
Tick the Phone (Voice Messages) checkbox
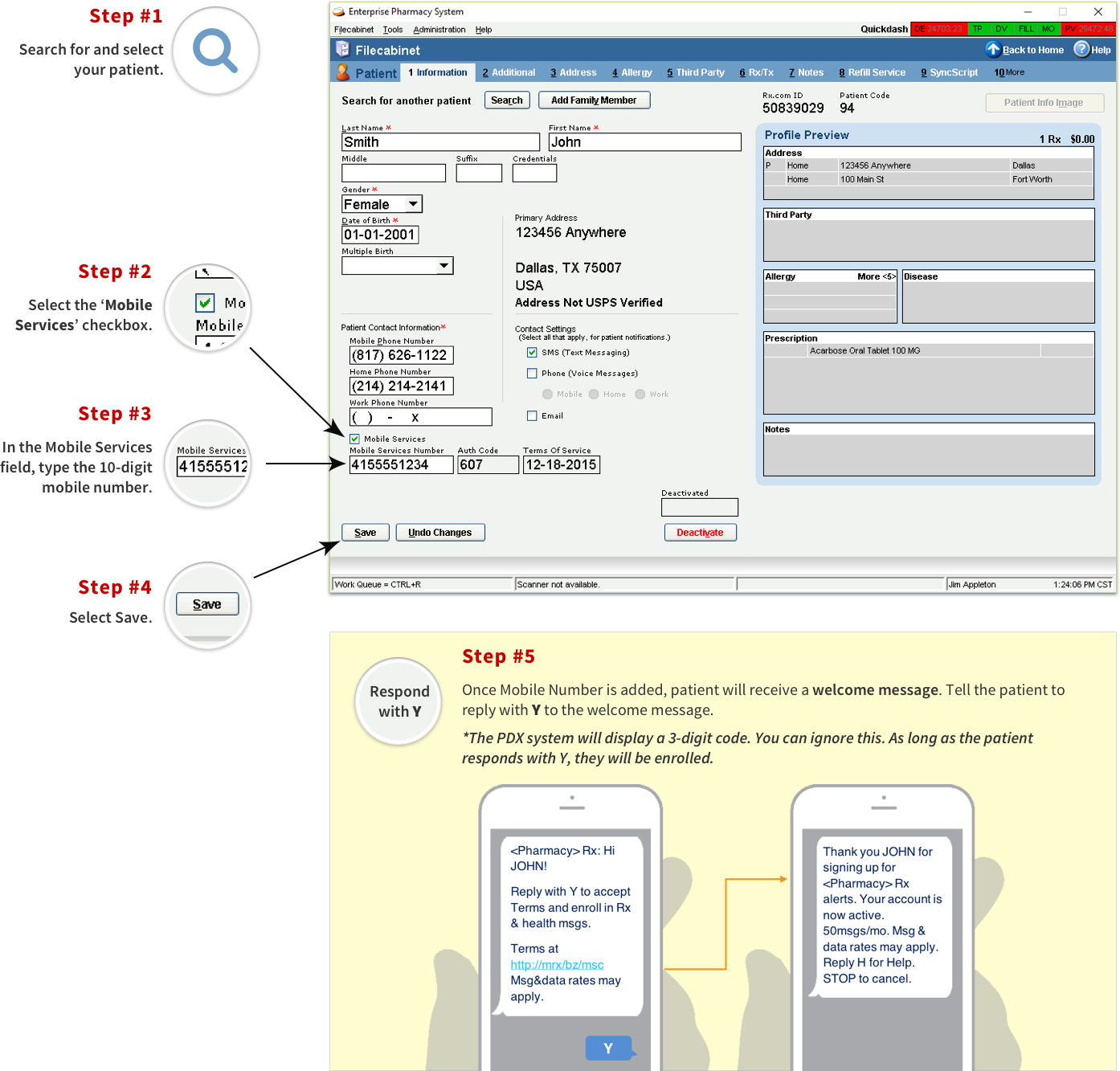click(532, 374)
